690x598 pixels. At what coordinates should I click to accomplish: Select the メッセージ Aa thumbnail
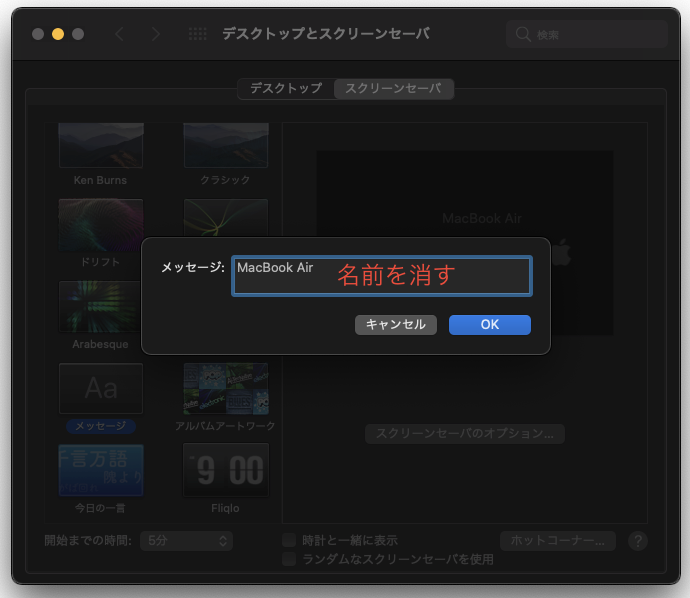pos(101,389)
